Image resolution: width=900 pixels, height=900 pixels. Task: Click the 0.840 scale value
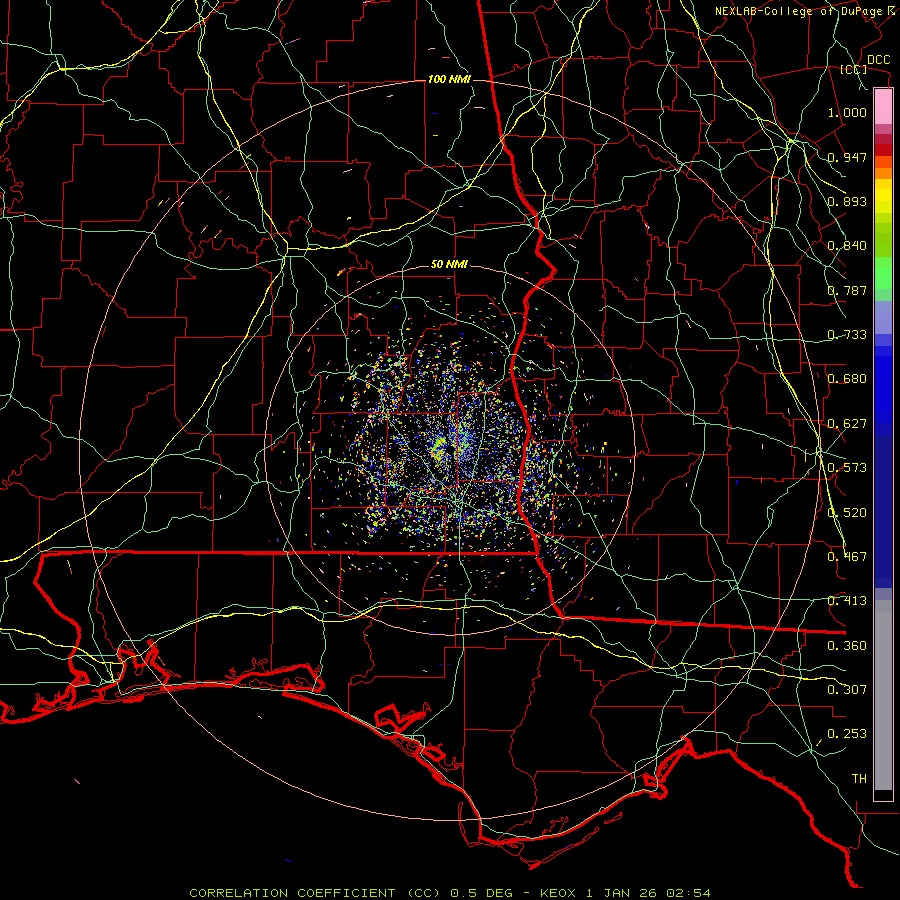click(847, 246)
